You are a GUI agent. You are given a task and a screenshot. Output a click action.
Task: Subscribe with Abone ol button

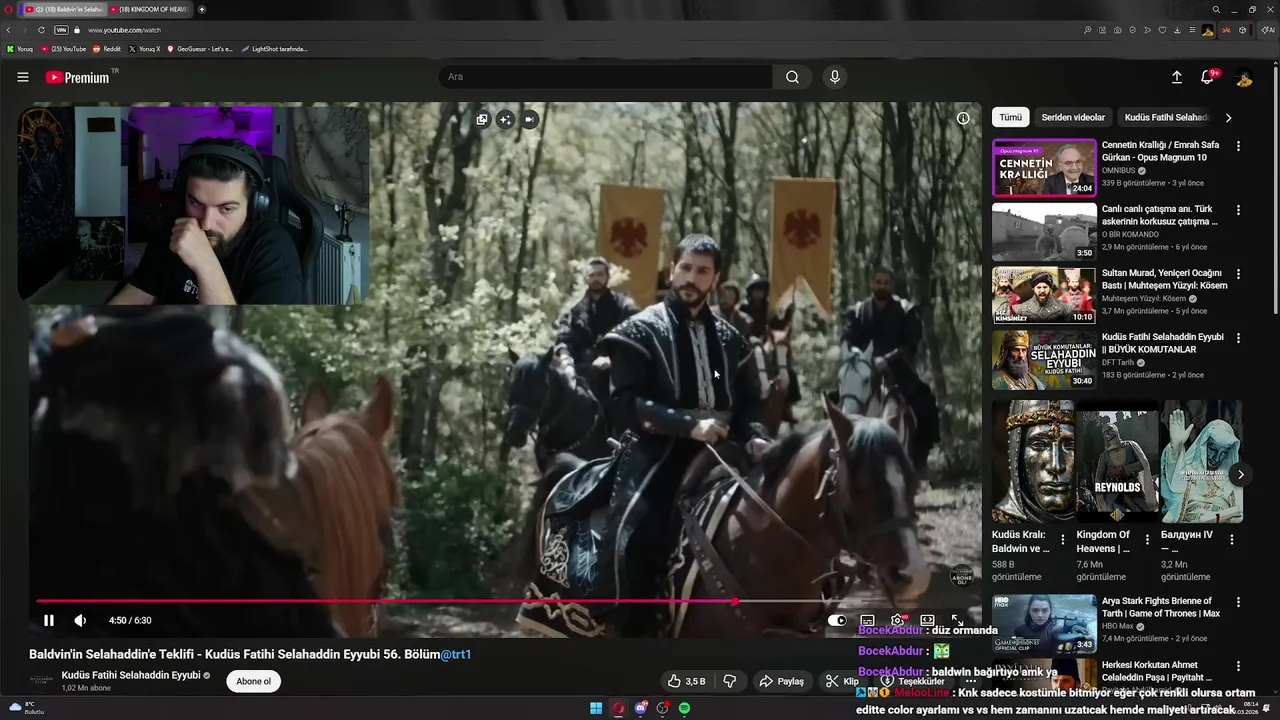pyautogui.click(x=253, y=681)
